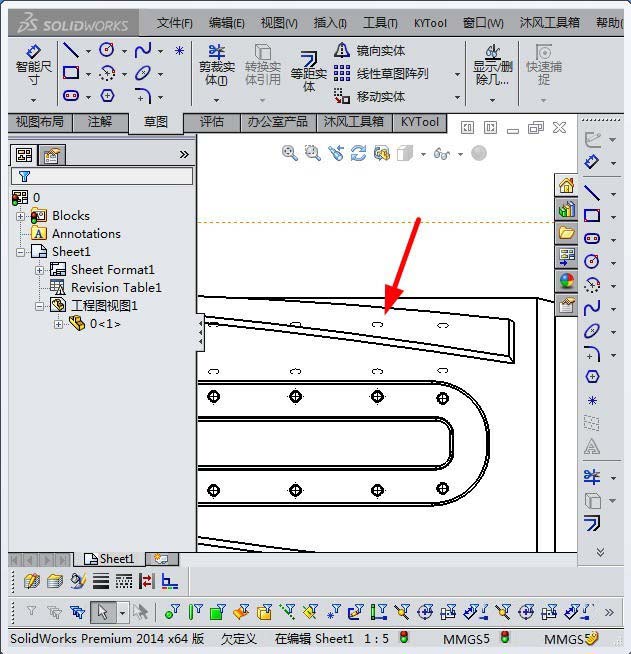Image resolution: width=631 pixels, height=654 pixels.
Task: Collapse the 工程图视图1 node
Action: pyautogui.click(x=39, y=307)
